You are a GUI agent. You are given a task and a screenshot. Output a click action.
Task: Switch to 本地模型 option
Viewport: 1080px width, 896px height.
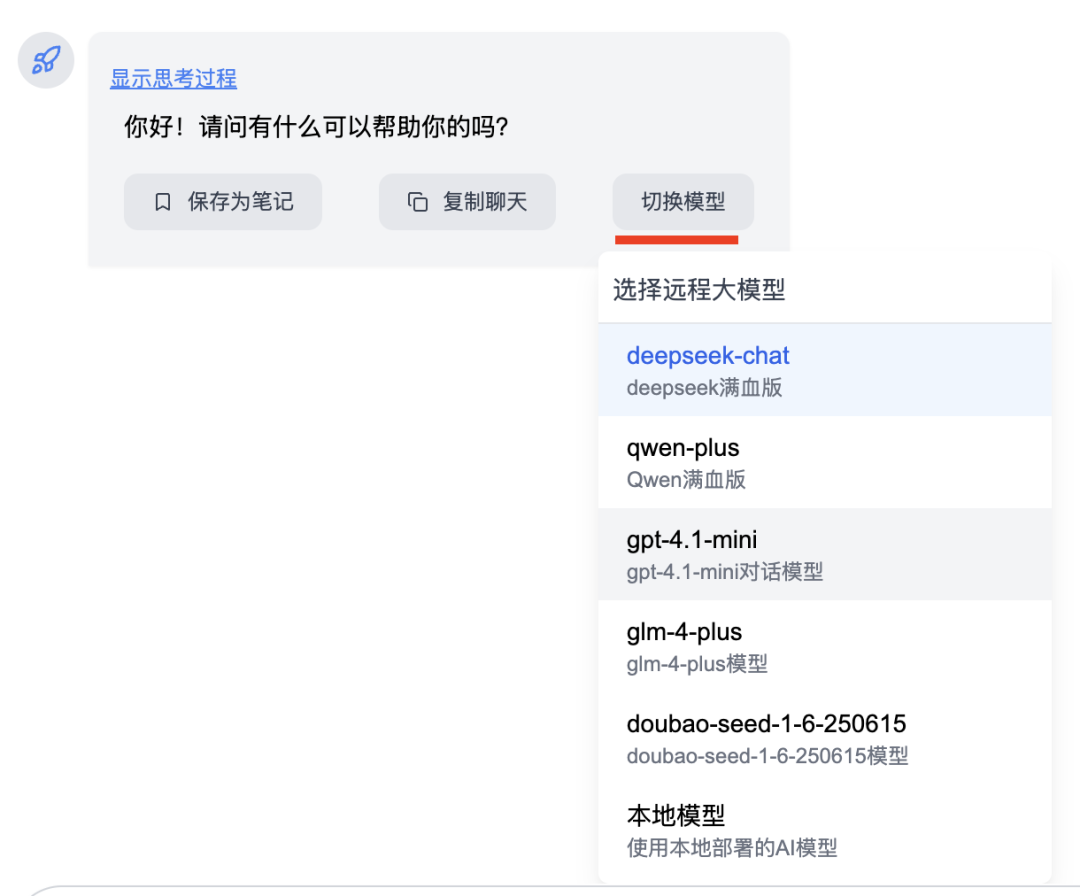pos(825,831)
